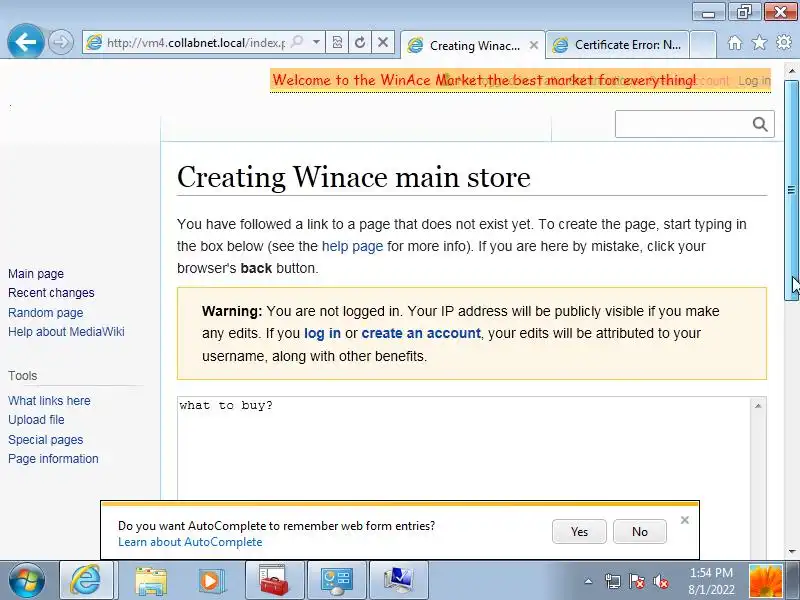Open Help about MediaWiki link
Image resolution: width=800 pixels, height=600 pixels.
tap(66, 332)
